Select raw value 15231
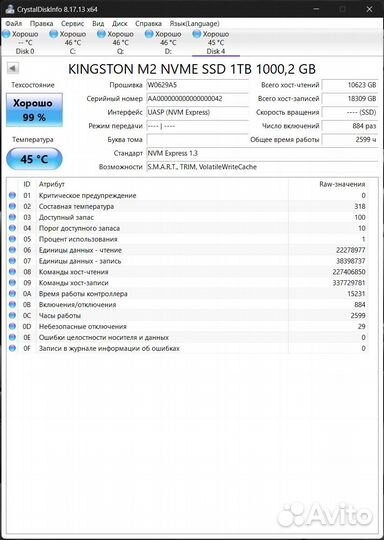This screenshot has width=384, height=540. click(356, 294)
